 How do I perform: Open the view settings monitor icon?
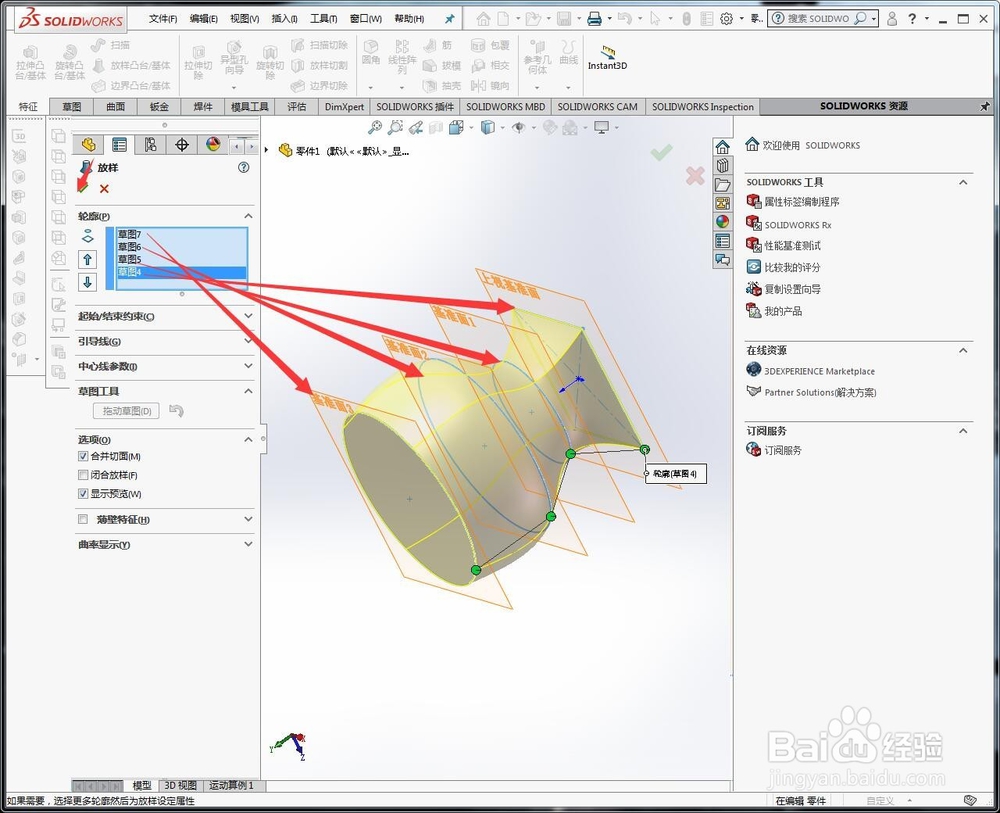[601, 128]
